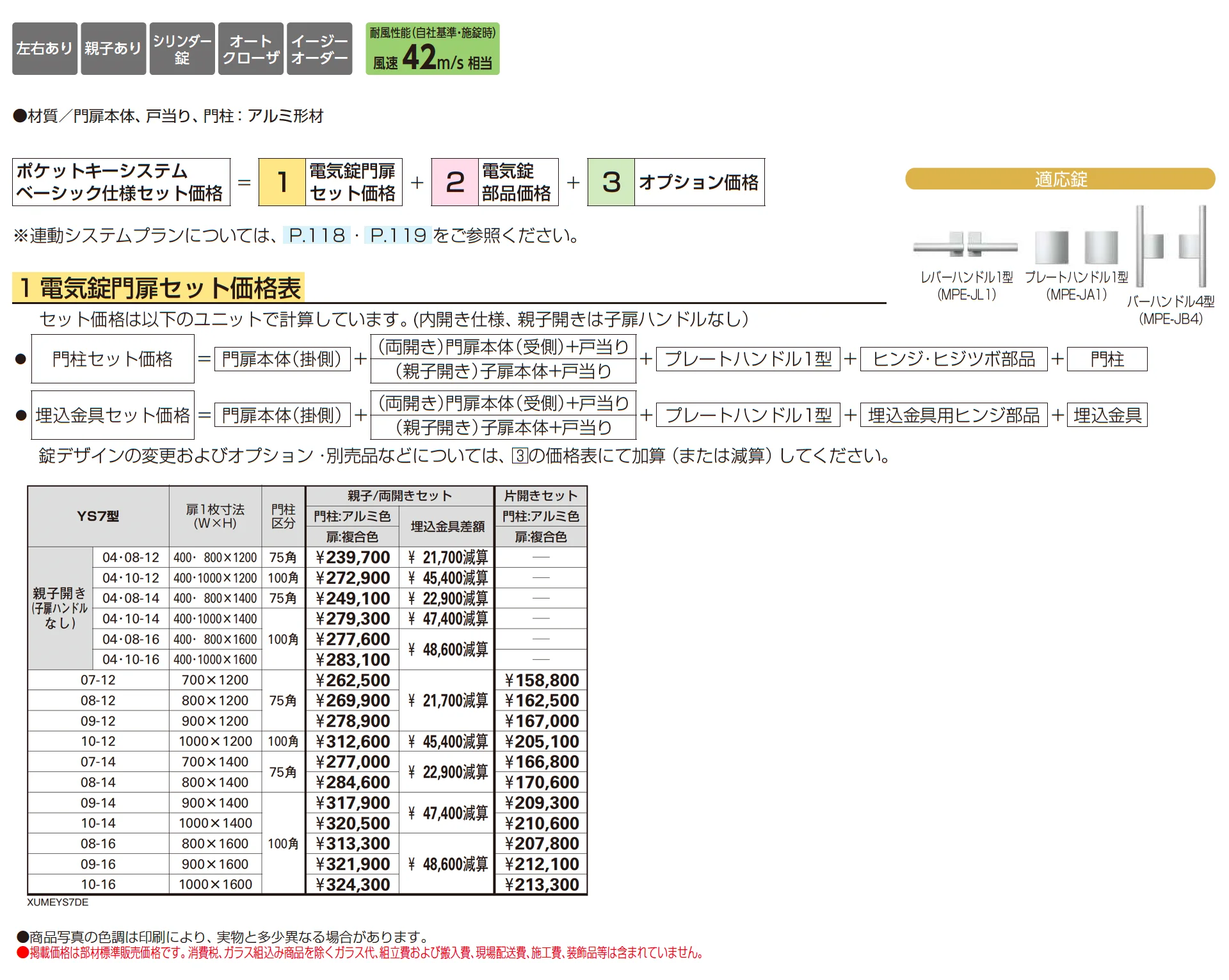The height and width of the screenshot is (980, 1229).
Task: Click the 片開きセット column header
Action: [x=541, y=495]
